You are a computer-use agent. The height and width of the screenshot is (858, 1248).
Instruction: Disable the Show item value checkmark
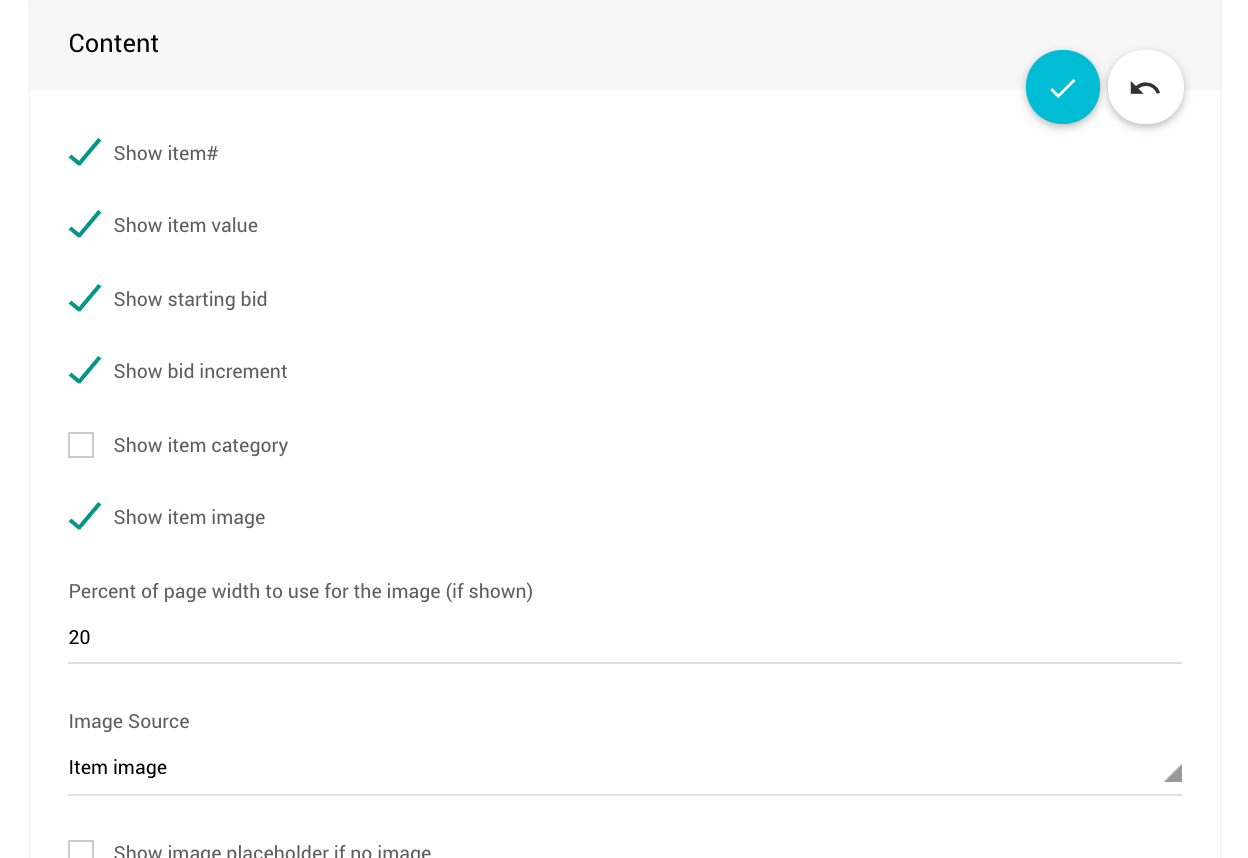(84, 225)
